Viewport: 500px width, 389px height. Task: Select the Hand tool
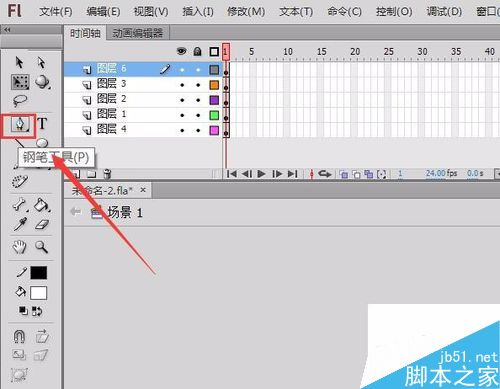[19, 247]
